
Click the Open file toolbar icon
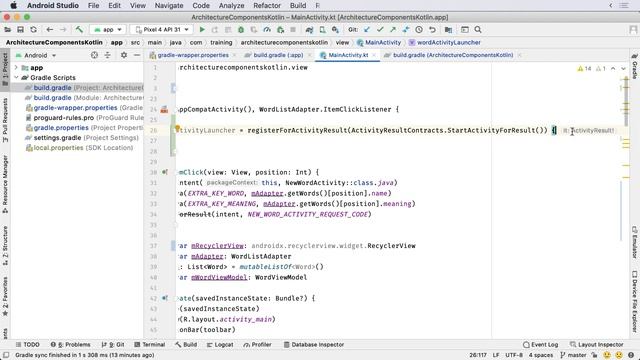pos(7,30)
